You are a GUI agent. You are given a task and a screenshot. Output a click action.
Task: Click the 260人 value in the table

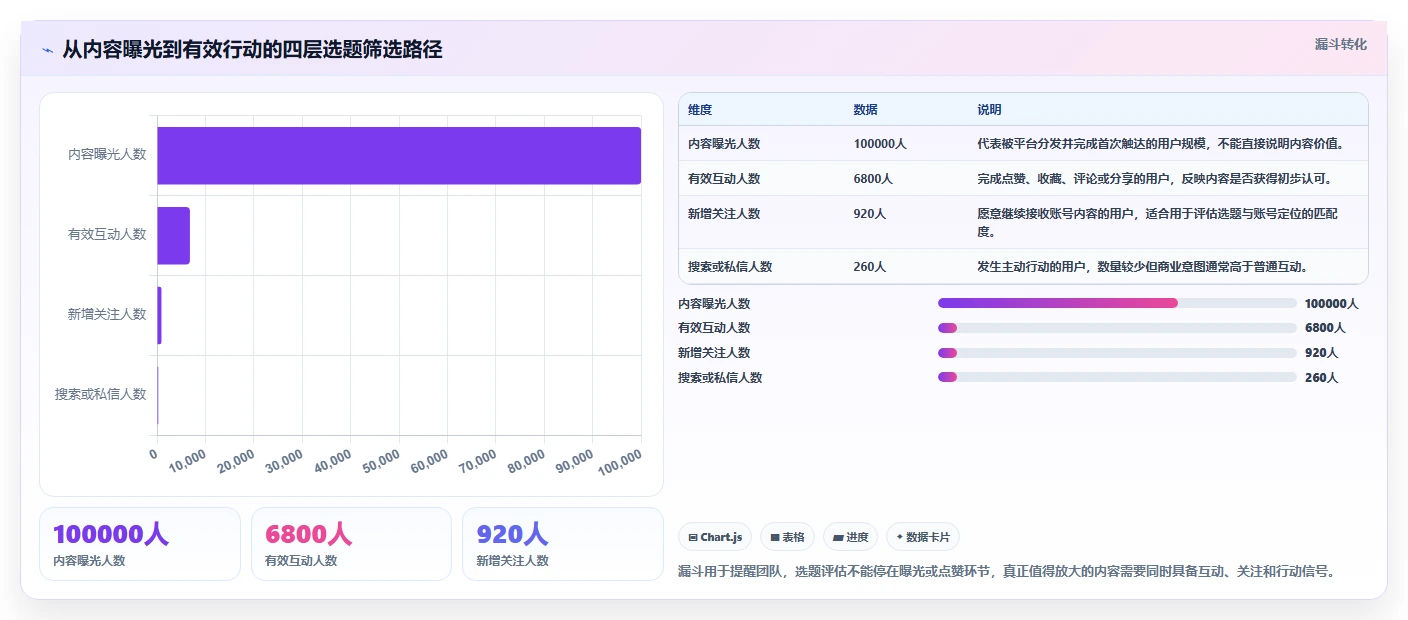[870, 267]
